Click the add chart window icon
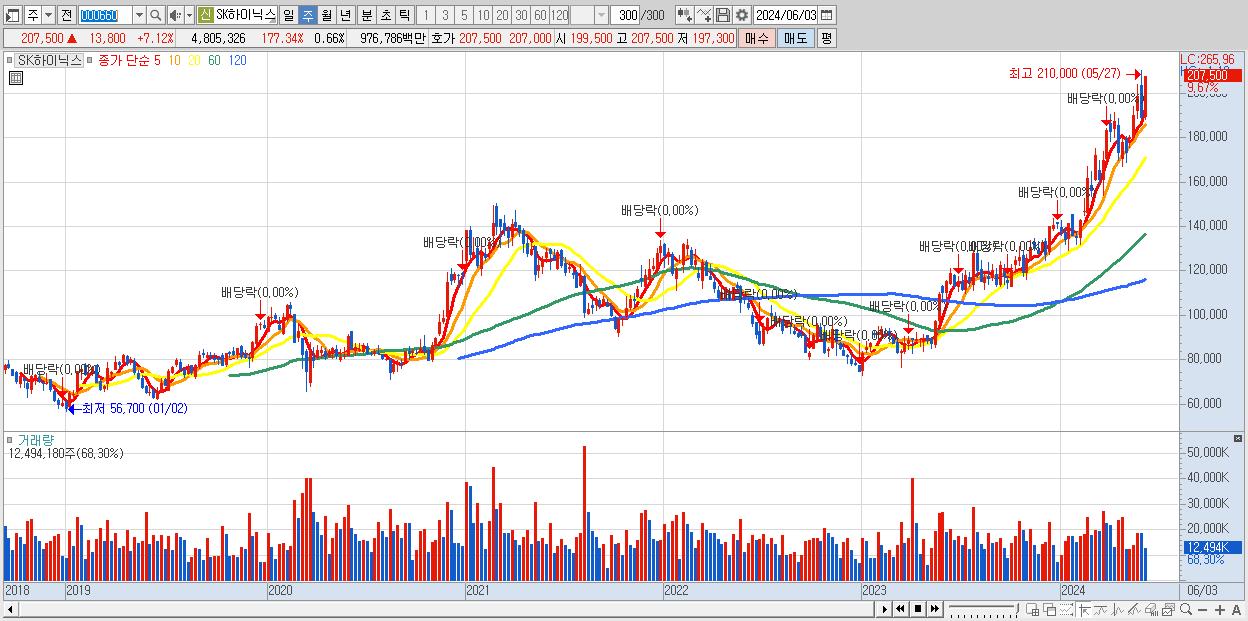 pyautogui.click(x=1033, y=610)
